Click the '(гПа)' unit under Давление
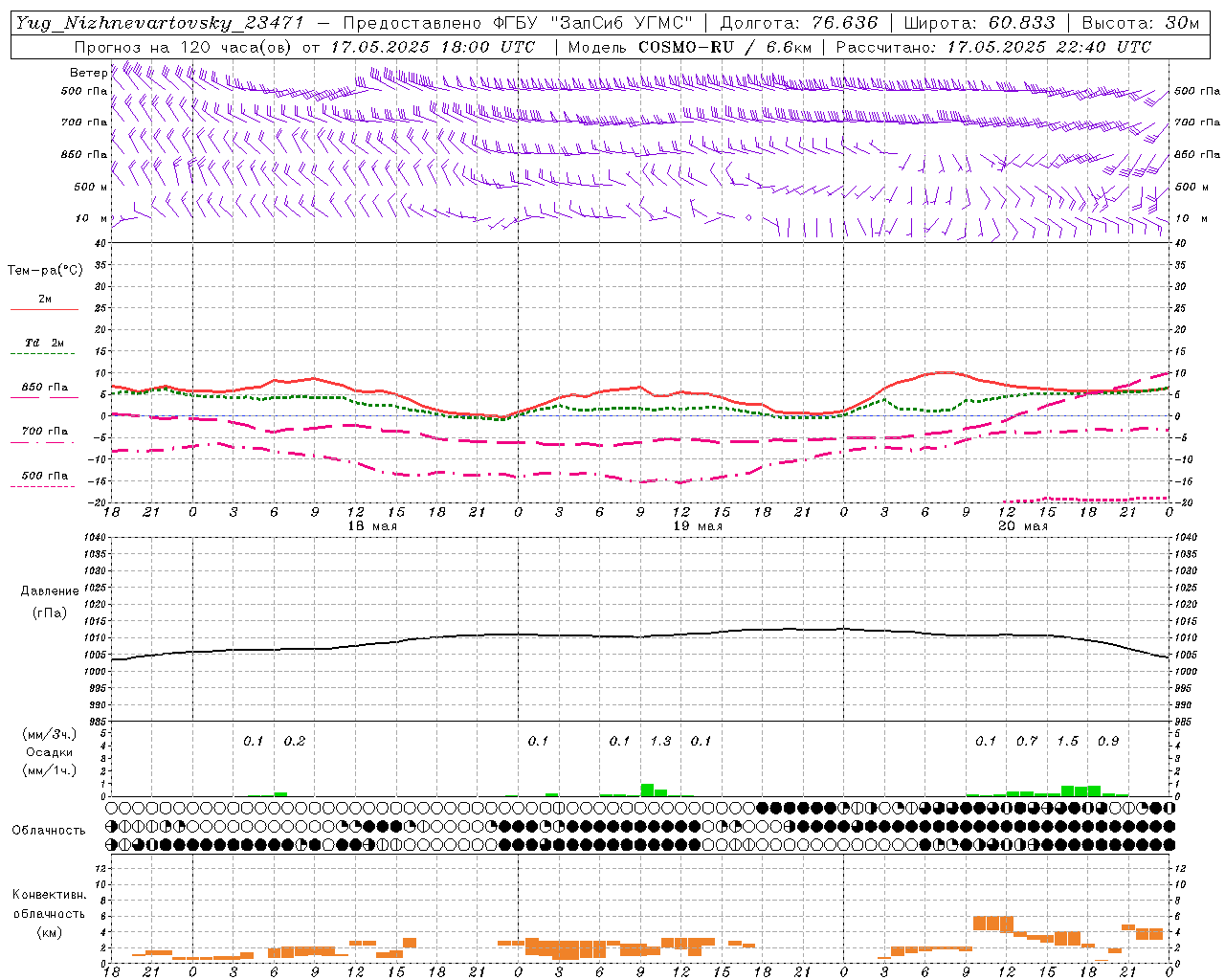This screenshot has height=980, width=1225. [50, 612]
